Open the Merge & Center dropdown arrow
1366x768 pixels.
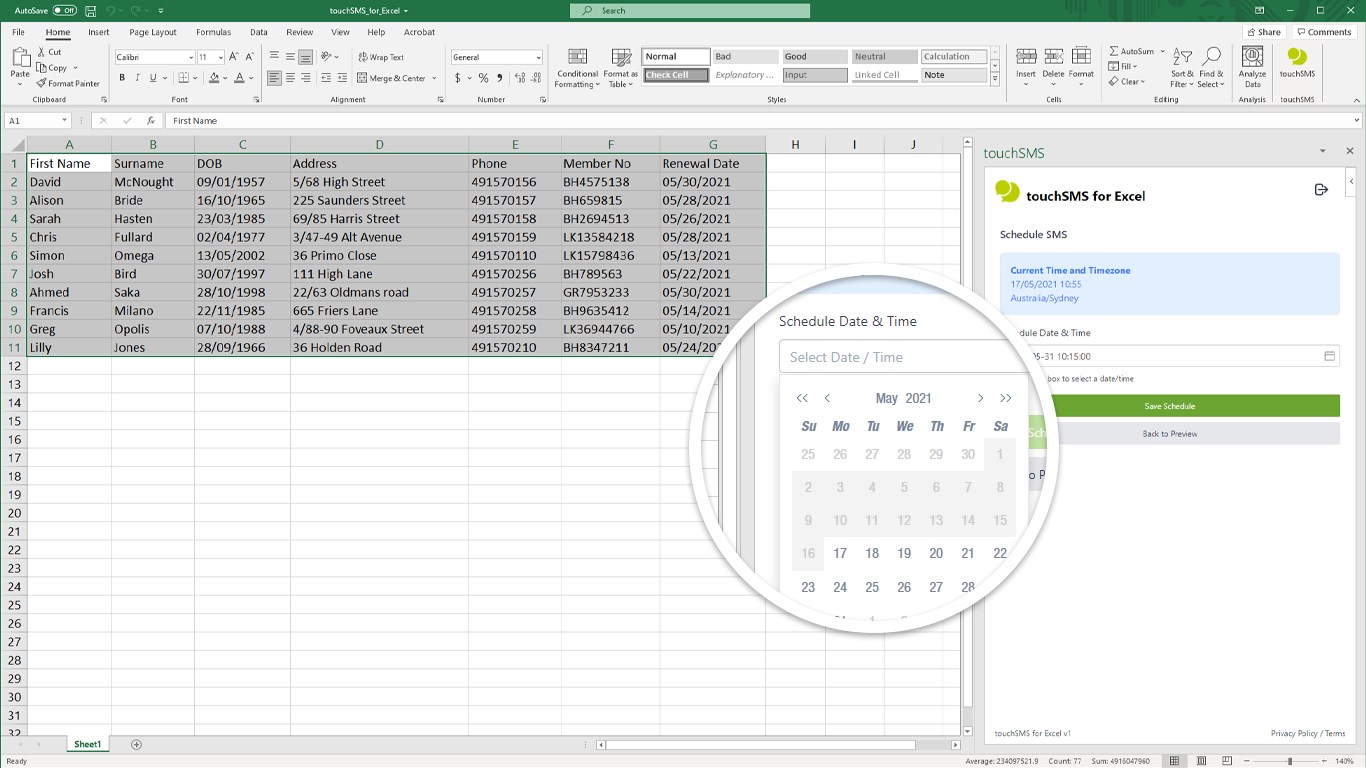(434, 78)
